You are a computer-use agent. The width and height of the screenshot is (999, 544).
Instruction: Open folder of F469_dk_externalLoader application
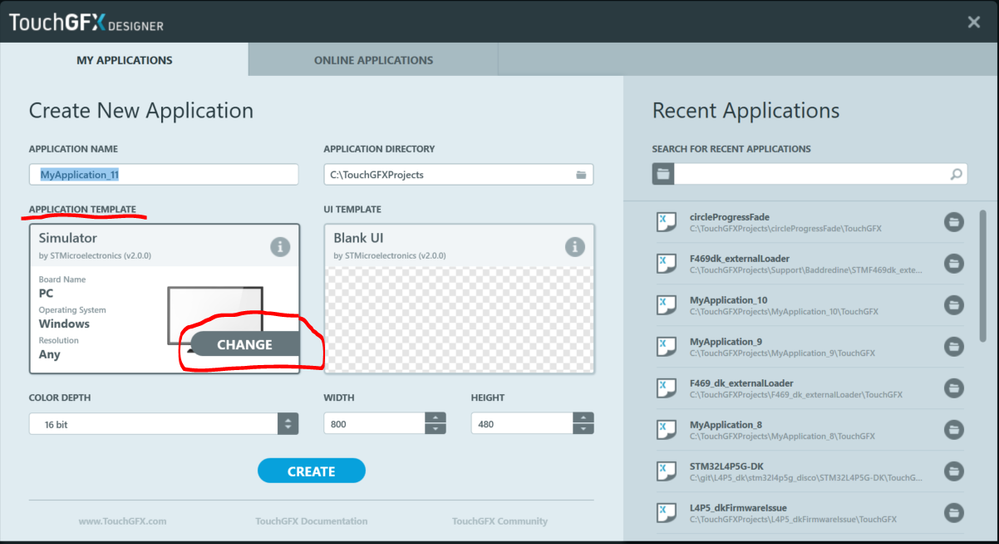click(x=954, y=388)
